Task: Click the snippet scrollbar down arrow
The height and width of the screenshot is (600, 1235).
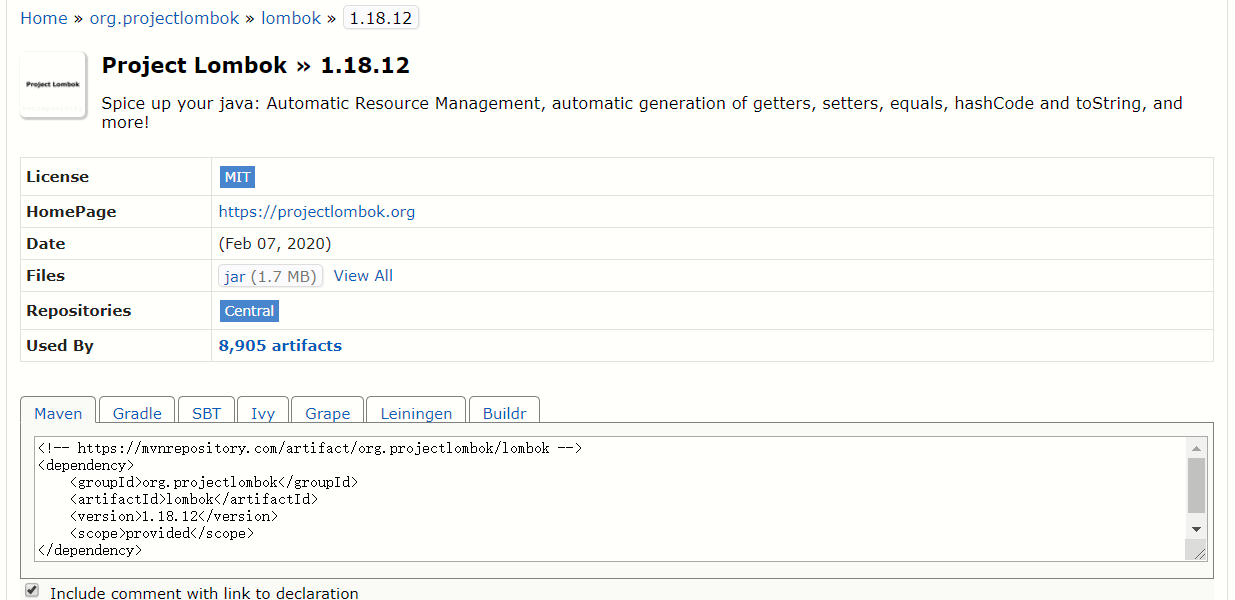Action: (x=1196, y=529)
